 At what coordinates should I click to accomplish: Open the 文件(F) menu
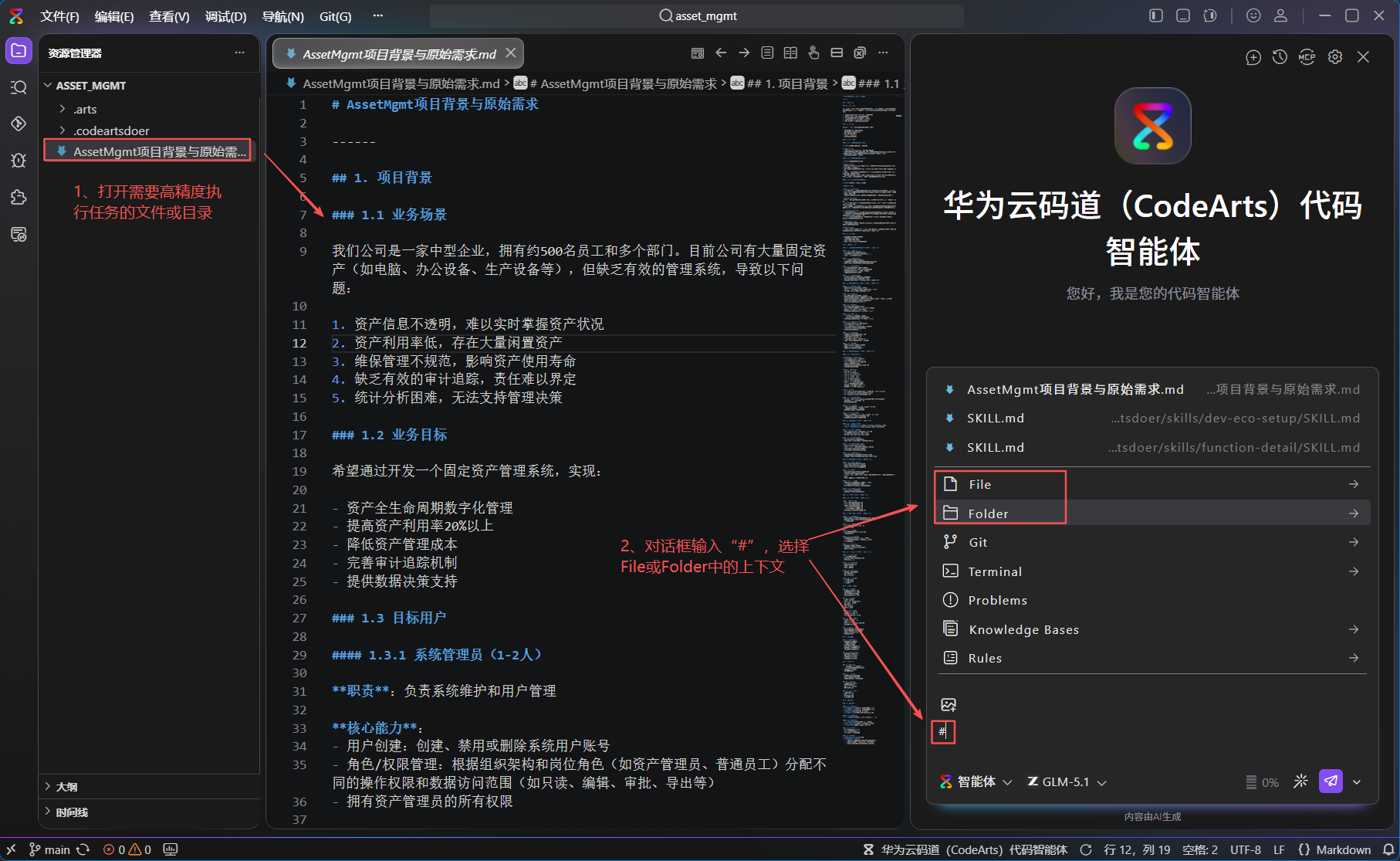pyautogui.click(x=59, y=16)
